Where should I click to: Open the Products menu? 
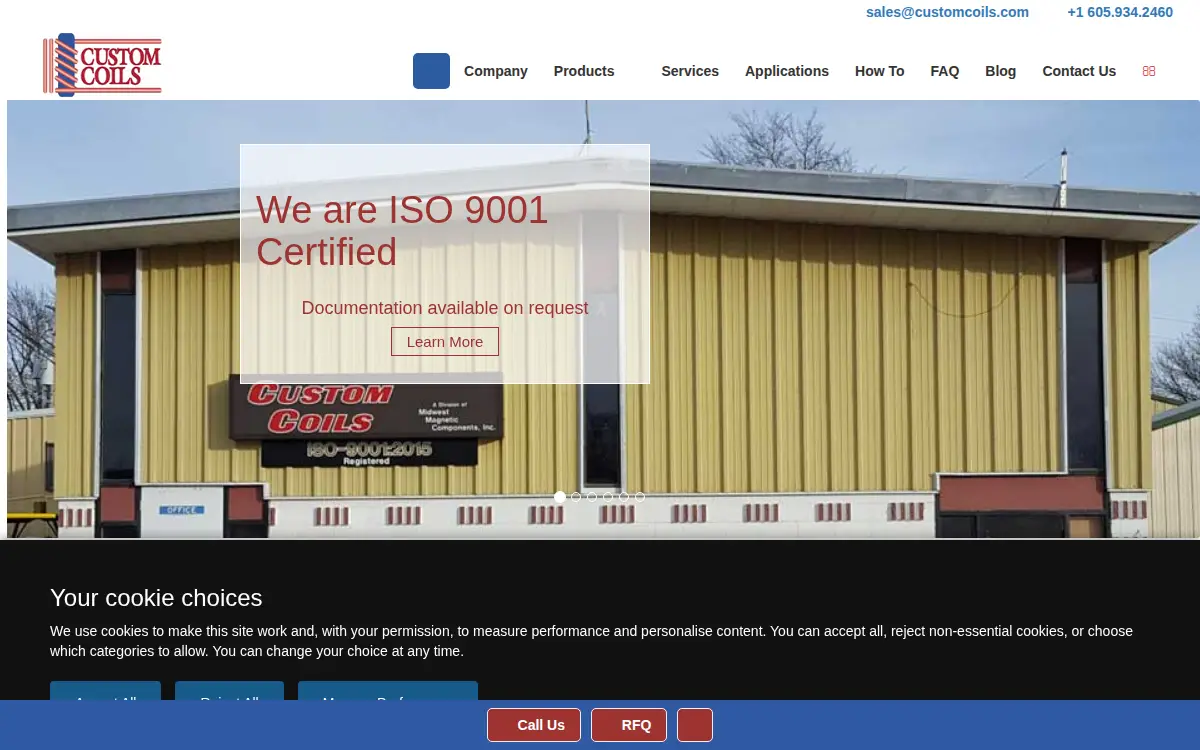584,71
